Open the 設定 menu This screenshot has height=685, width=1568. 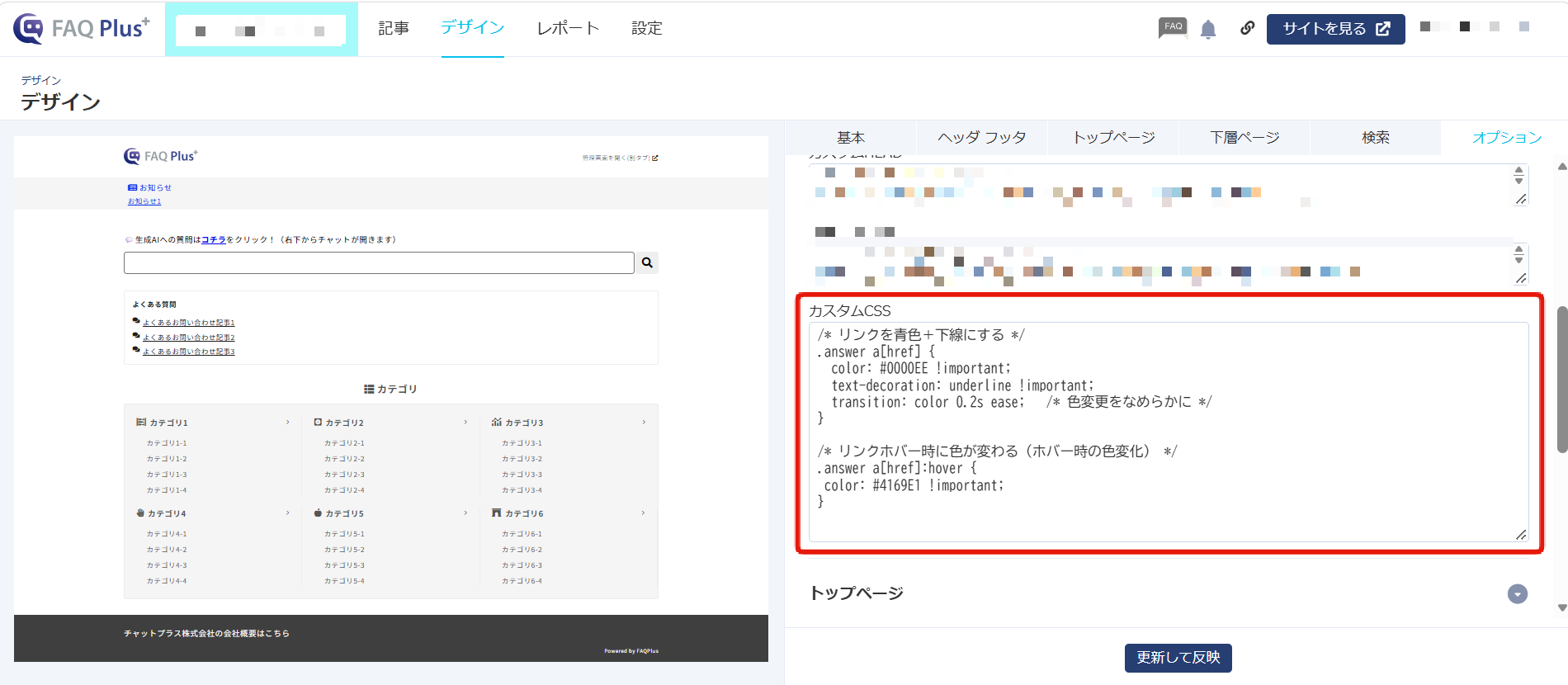point(647,28)
